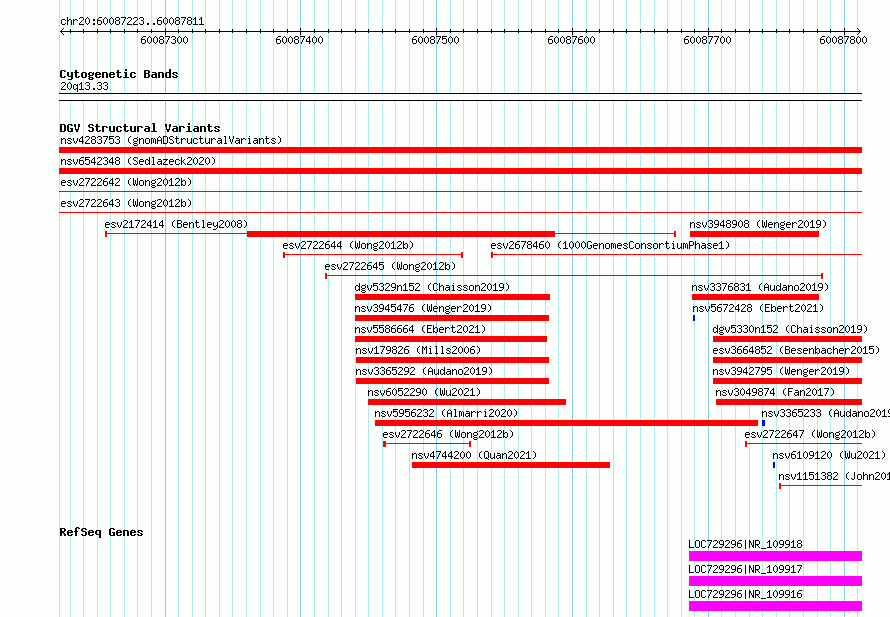Click nsv3049874 Fan2017 label
This screenshot has width=890, height=617.
775,392
